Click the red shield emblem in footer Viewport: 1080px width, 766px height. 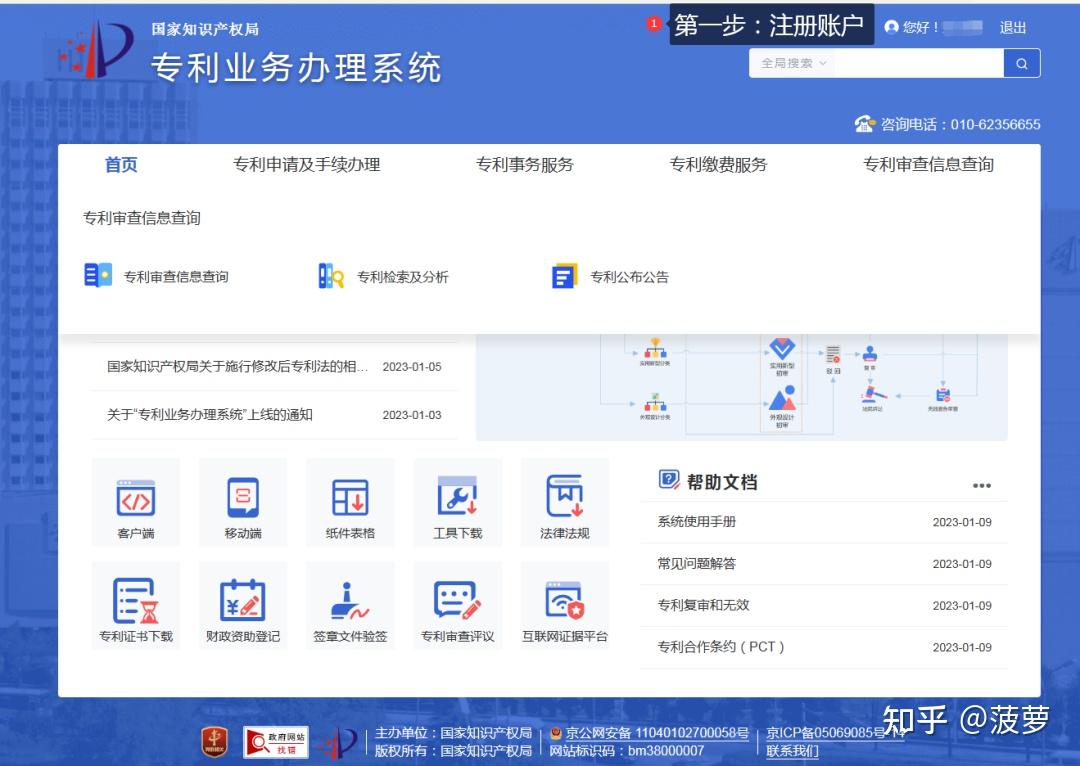pyautogui.click(x=214, y=742)
